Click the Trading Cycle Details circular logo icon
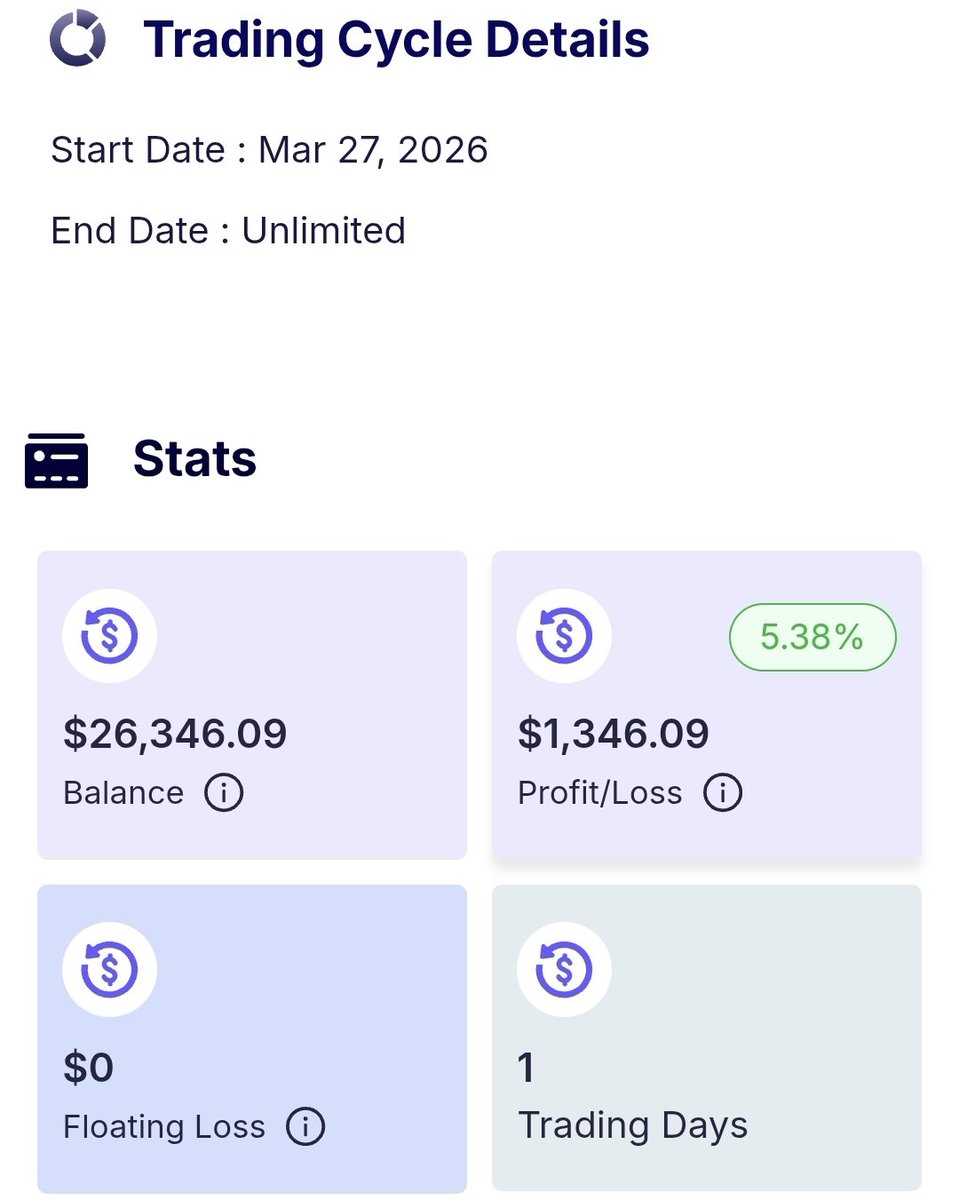The height and width of the screenshot is (1200, 959). click(77, 40)
